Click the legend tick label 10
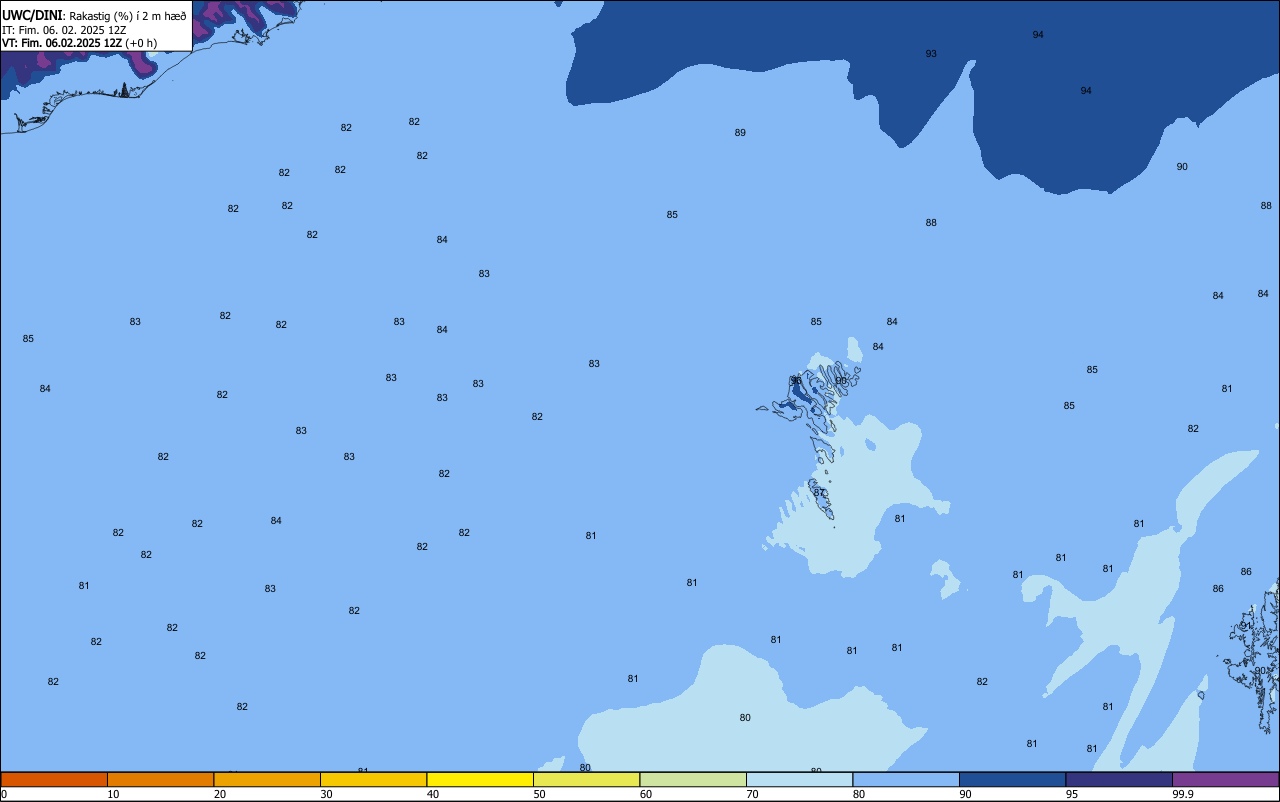1280x802 pixels. 113,794
